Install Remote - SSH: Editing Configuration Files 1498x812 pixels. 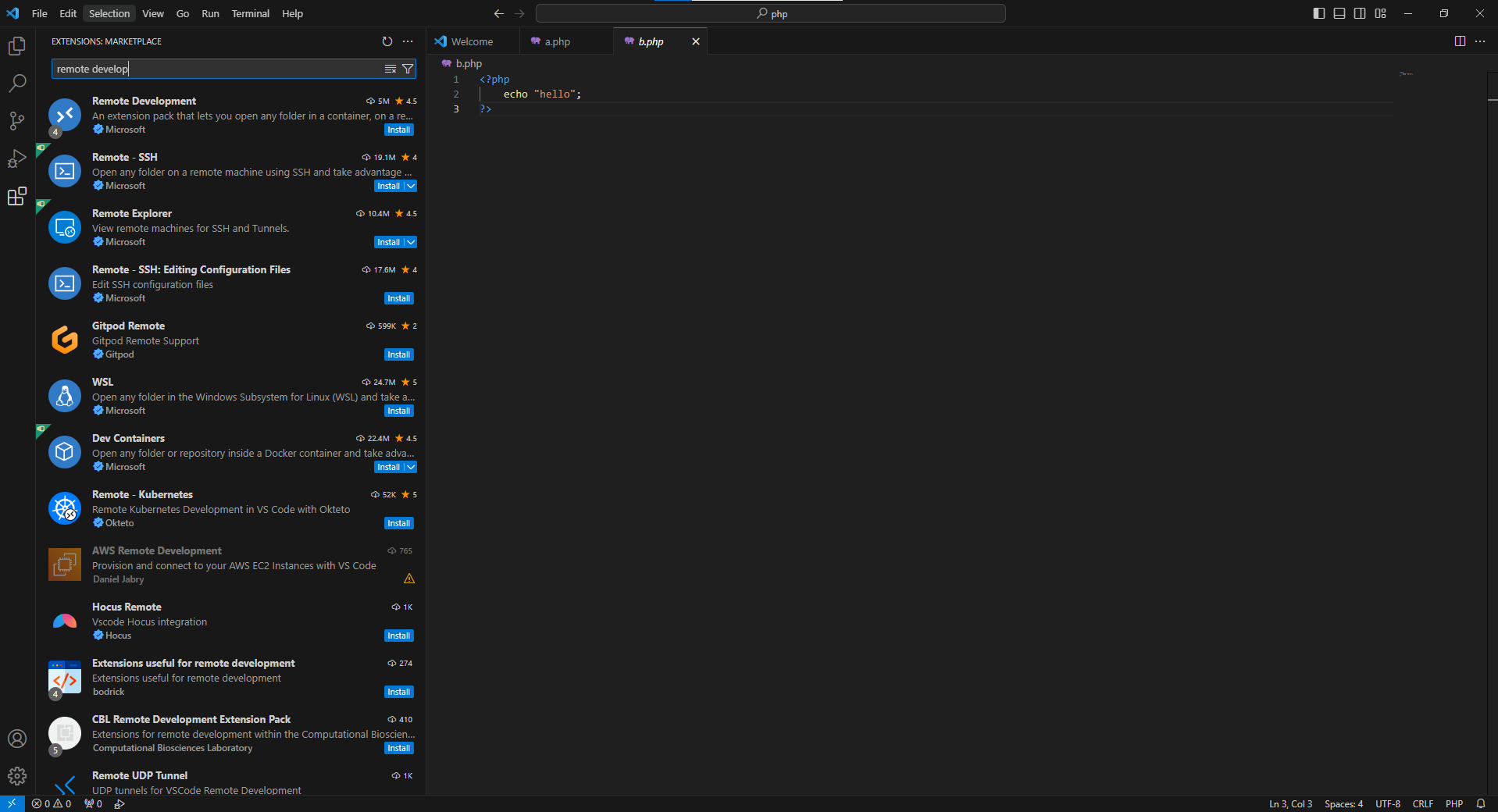click(399, 298)
